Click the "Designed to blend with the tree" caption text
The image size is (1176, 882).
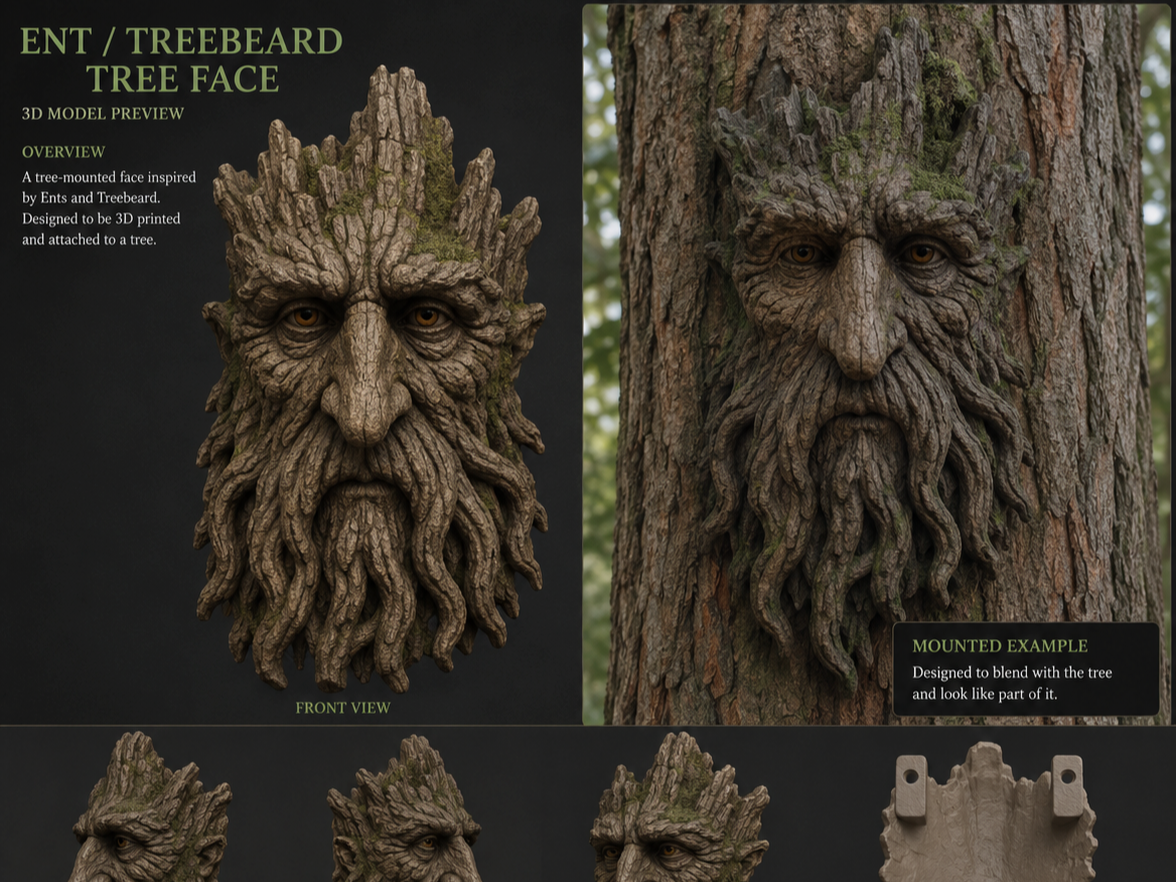[1012, 683]
